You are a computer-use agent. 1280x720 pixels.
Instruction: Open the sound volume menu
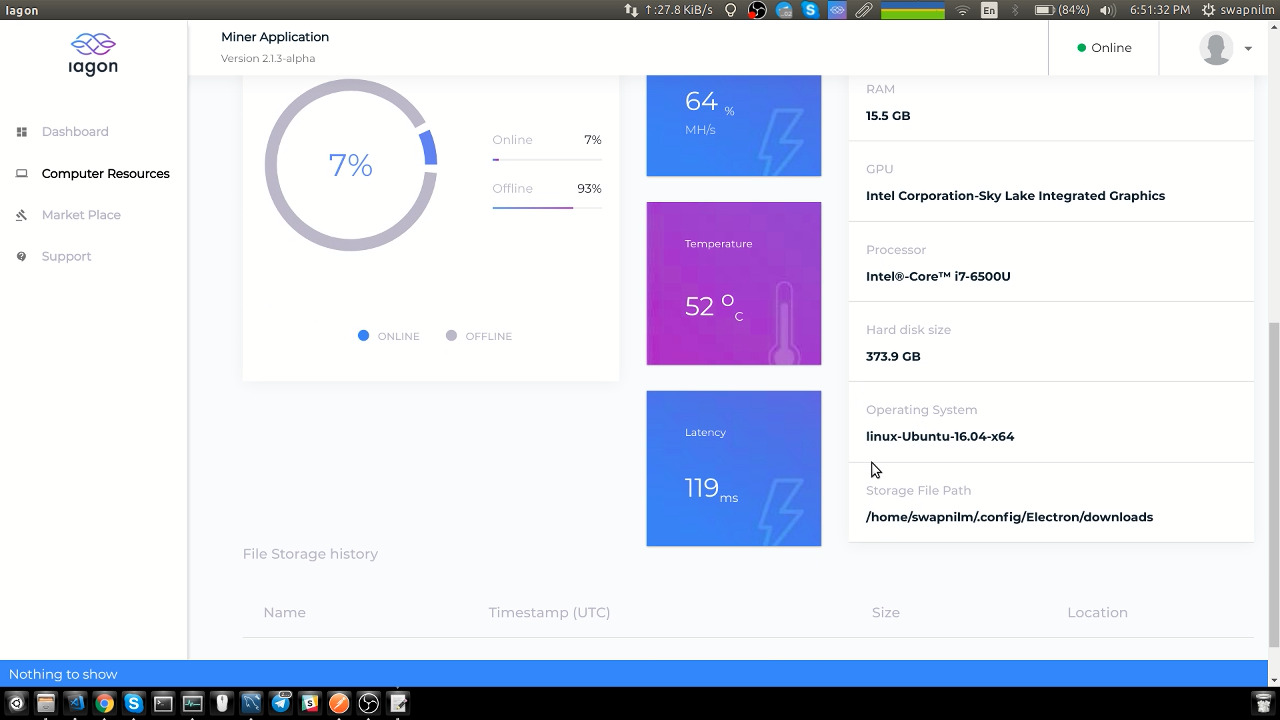1107,10
